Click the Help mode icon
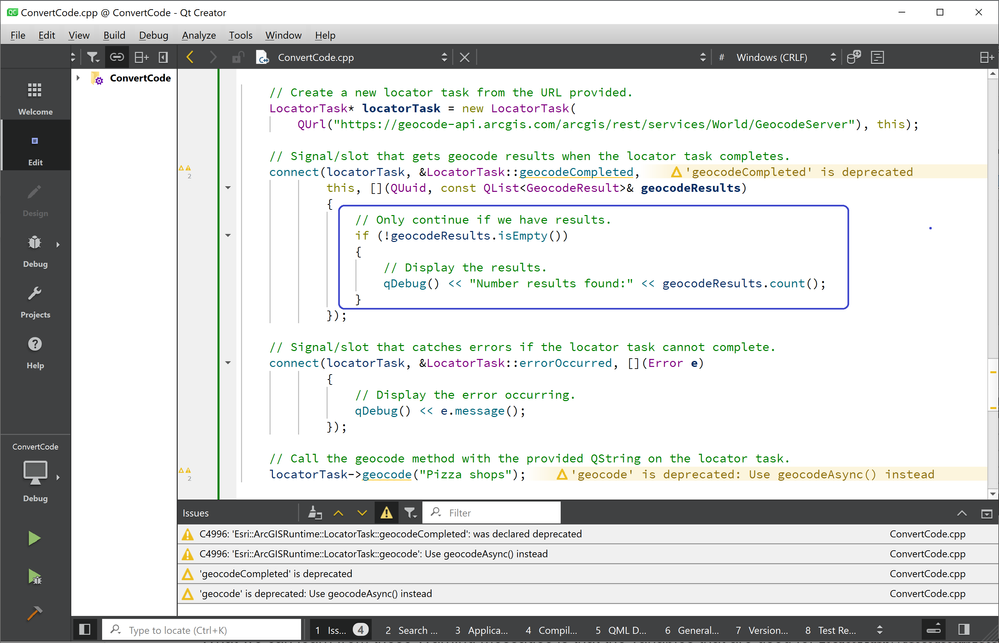The width and height of the screenshot is (999, 643). pyautogui.click(x=35, y=351)
